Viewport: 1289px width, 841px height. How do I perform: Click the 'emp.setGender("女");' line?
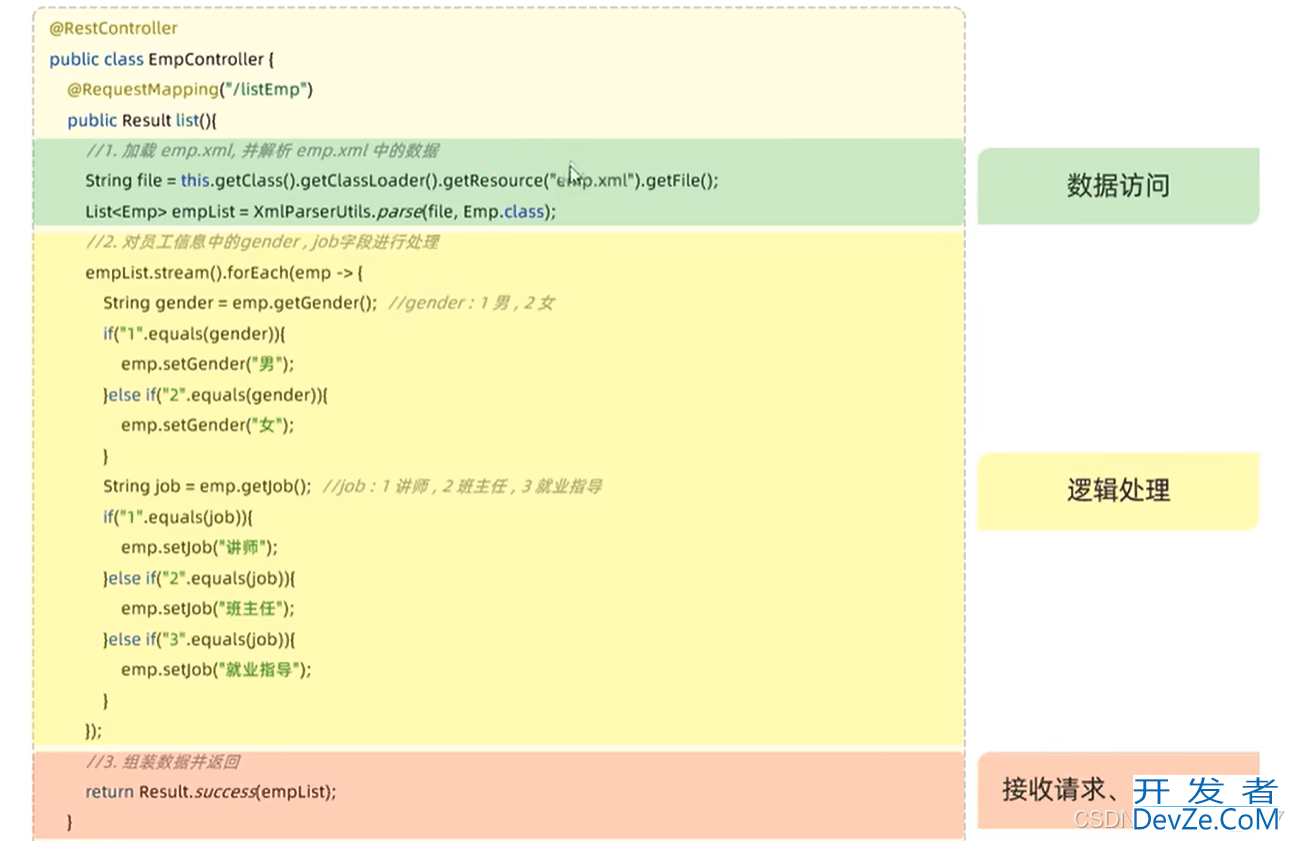pos(208,425)
